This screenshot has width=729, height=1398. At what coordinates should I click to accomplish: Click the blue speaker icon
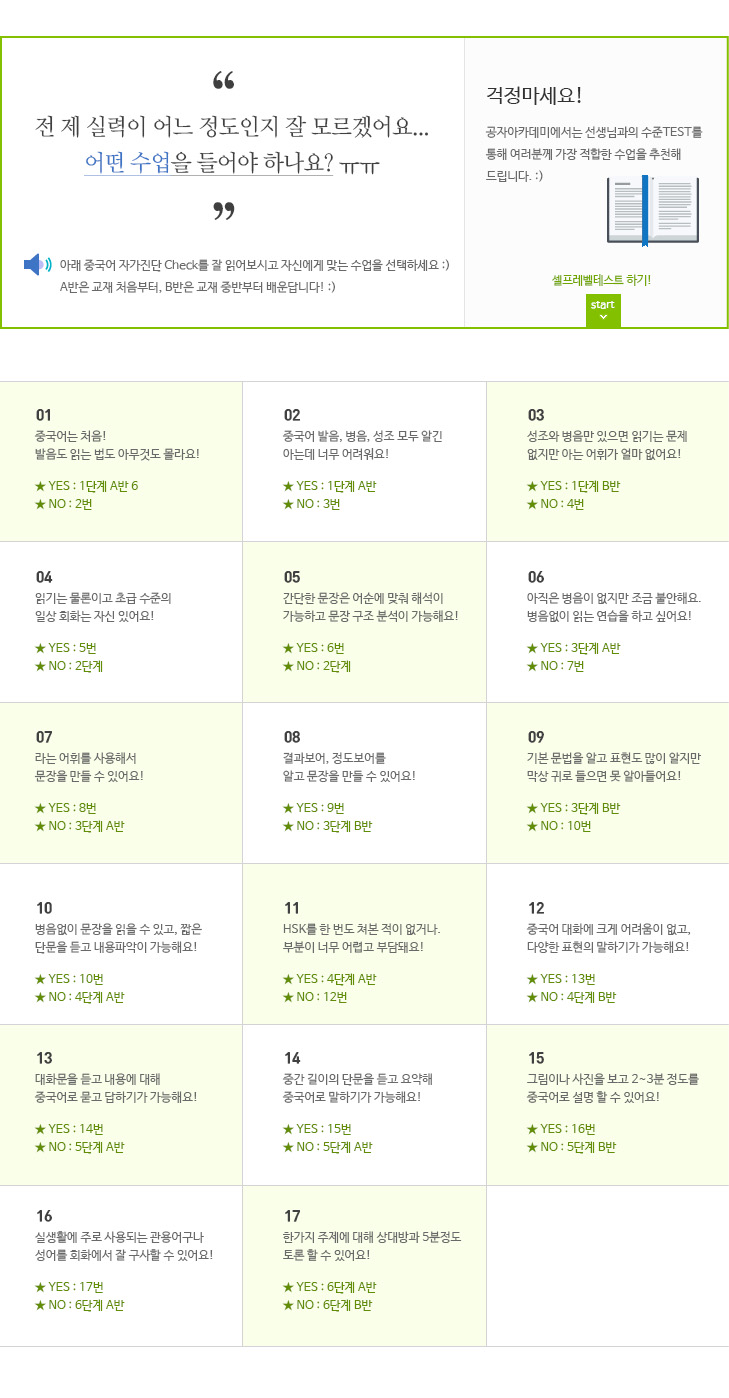coord(37,265)
